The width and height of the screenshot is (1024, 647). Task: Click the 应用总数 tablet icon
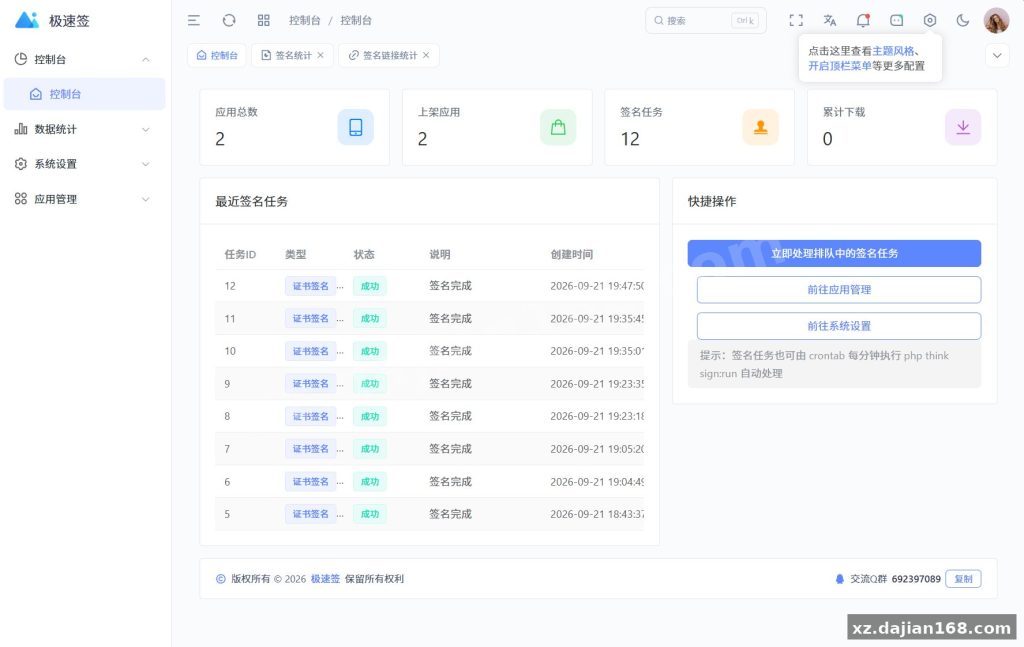point(355,127)
